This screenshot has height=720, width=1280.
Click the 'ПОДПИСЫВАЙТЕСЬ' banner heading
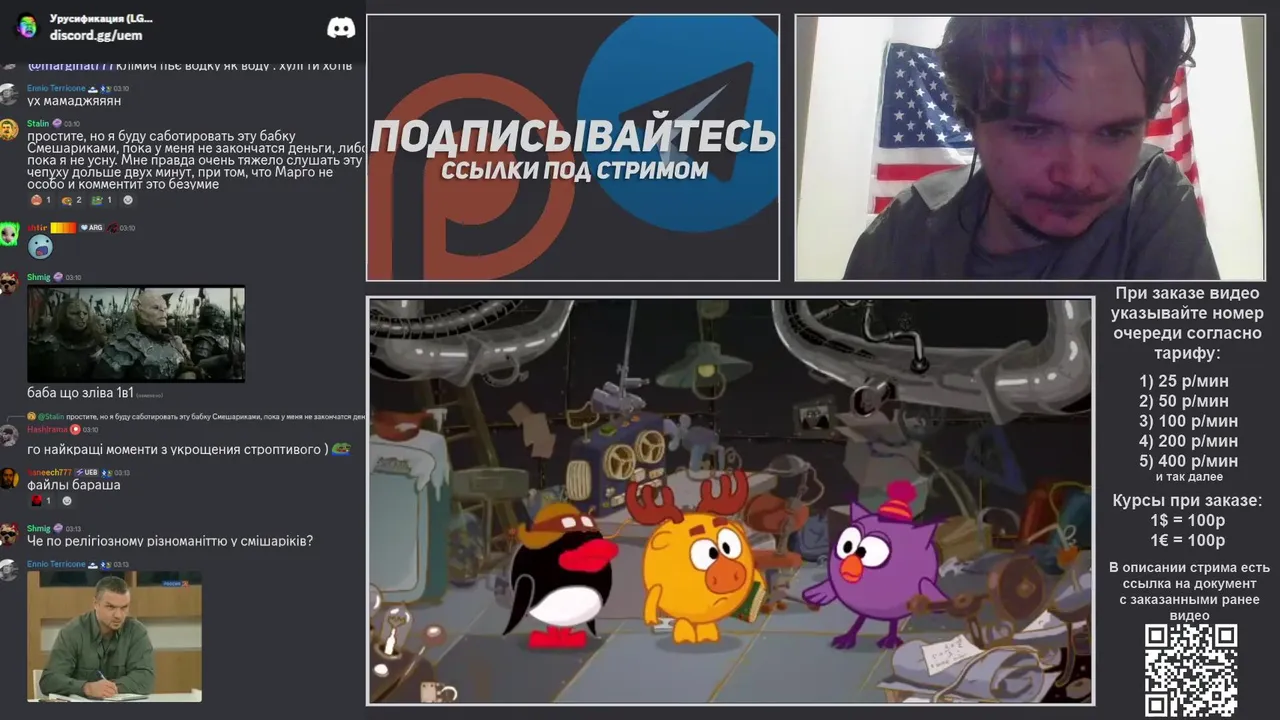click(574, 136)
